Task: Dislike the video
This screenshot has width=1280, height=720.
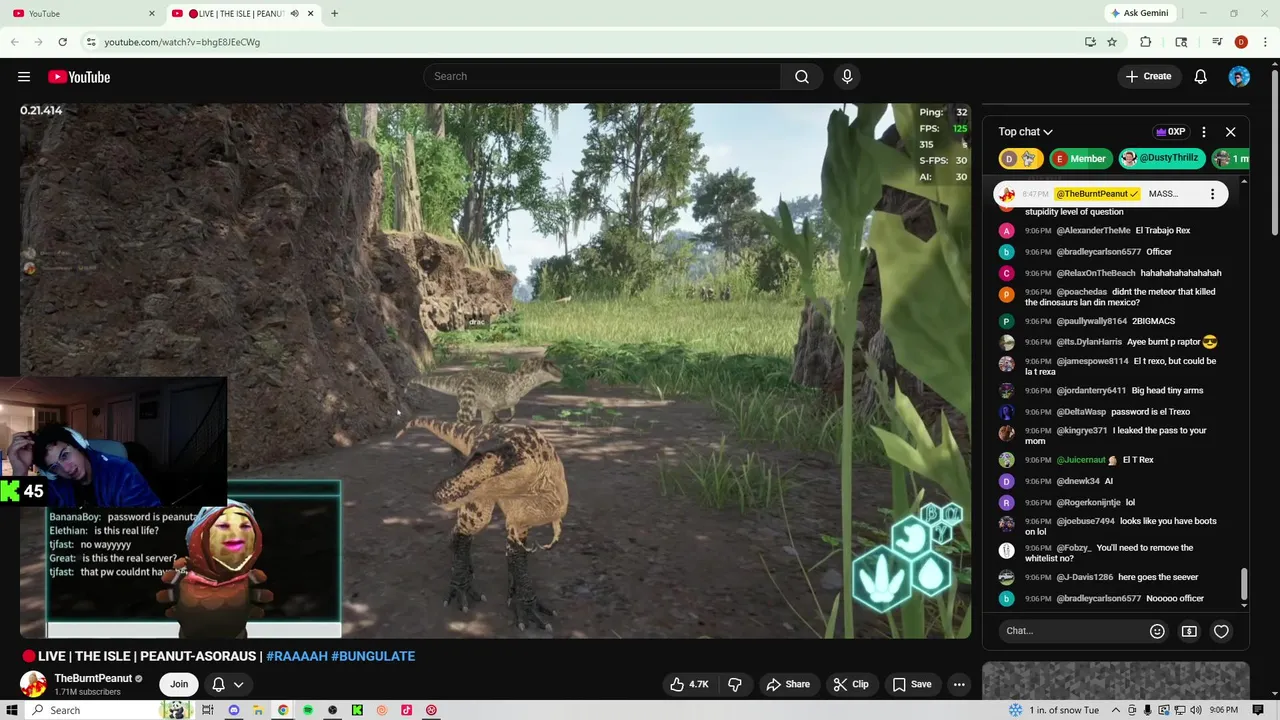Action: (x=735, y=684)
